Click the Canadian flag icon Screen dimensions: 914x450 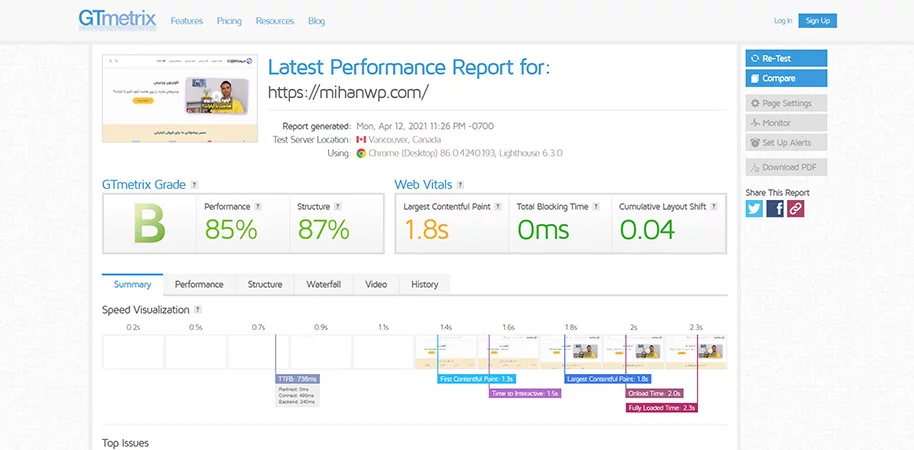361,140
